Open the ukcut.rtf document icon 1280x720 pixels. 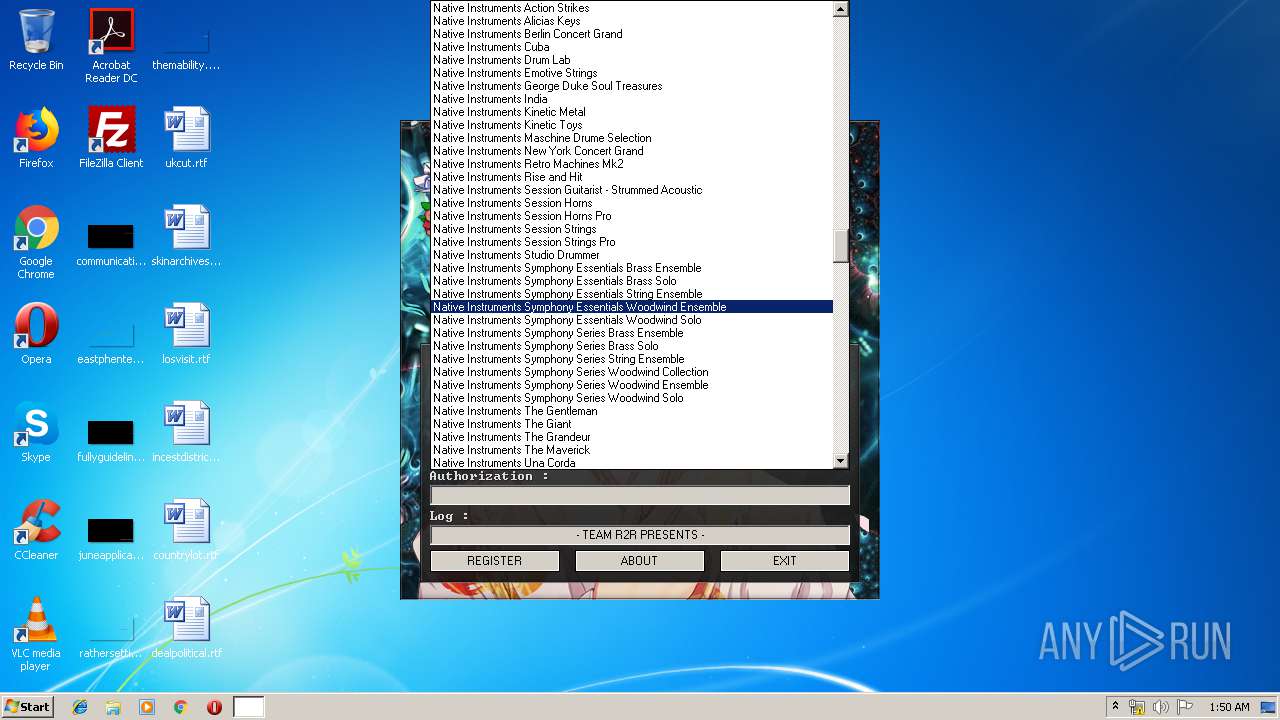pyautogui.click(x=186, y=138)
